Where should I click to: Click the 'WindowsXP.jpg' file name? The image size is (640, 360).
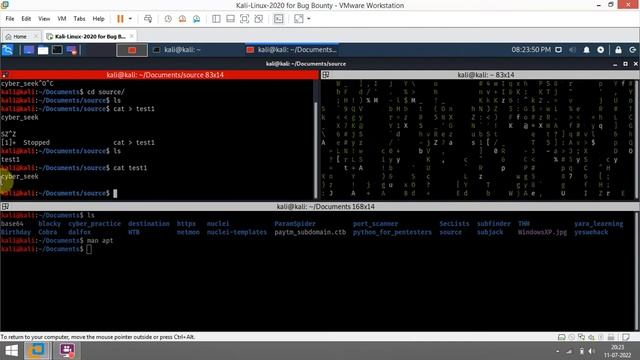click(542, 232)
